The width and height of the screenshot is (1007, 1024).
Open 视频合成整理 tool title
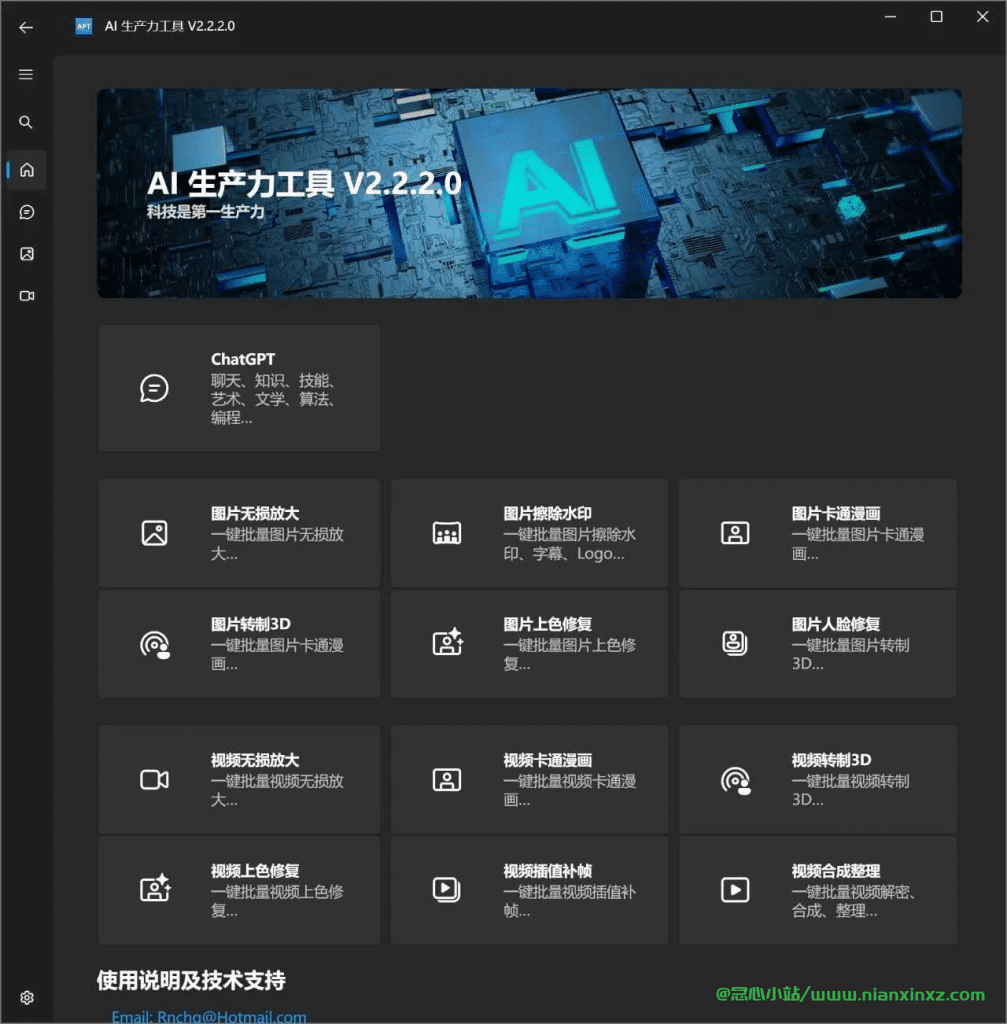coord(836,871)
